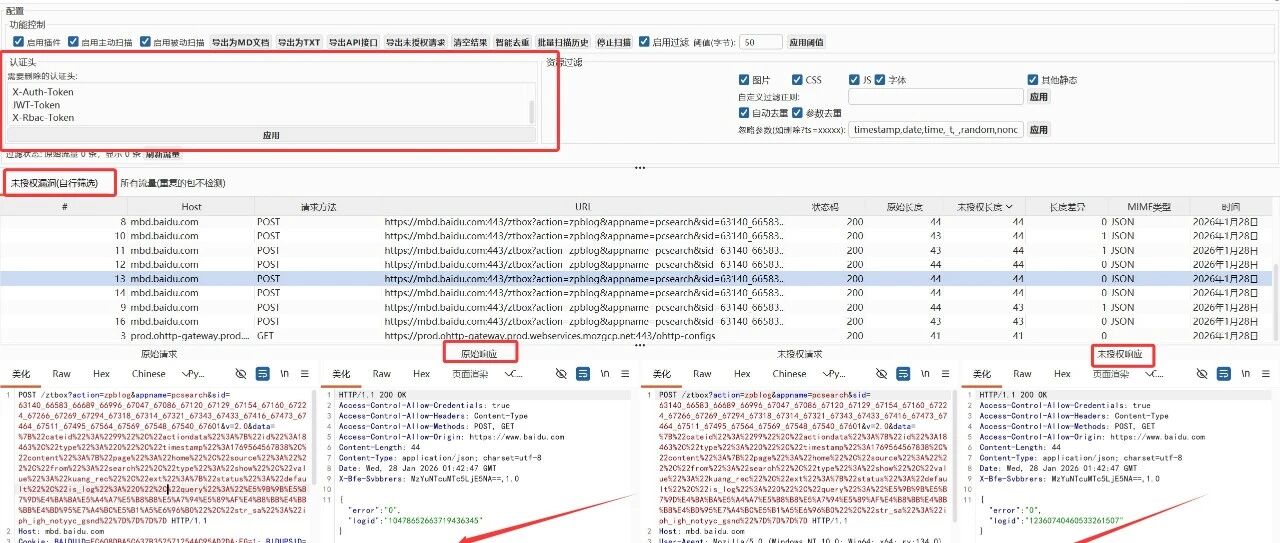Uncheck the 启用过滤 checkbox
The height and width of the screenshot is (543, 1280).
[644, 42]
